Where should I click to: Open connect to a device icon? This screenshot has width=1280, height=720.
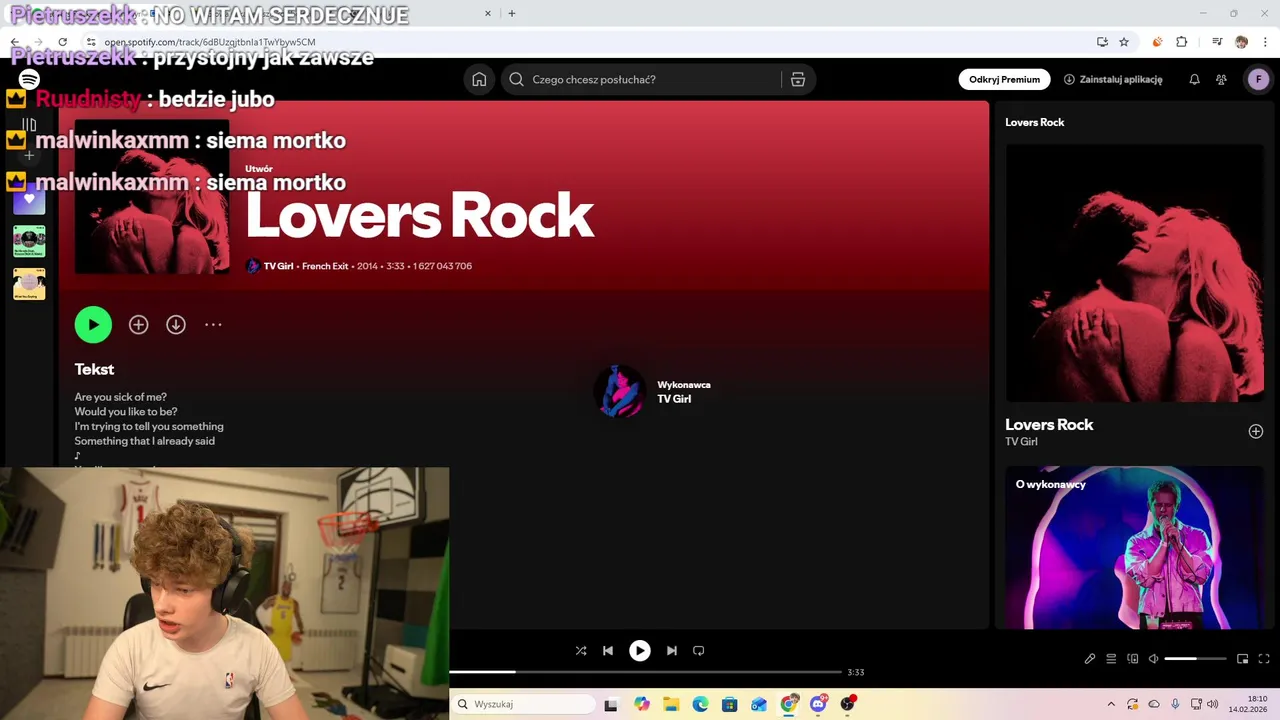(x=1133, y=659)
